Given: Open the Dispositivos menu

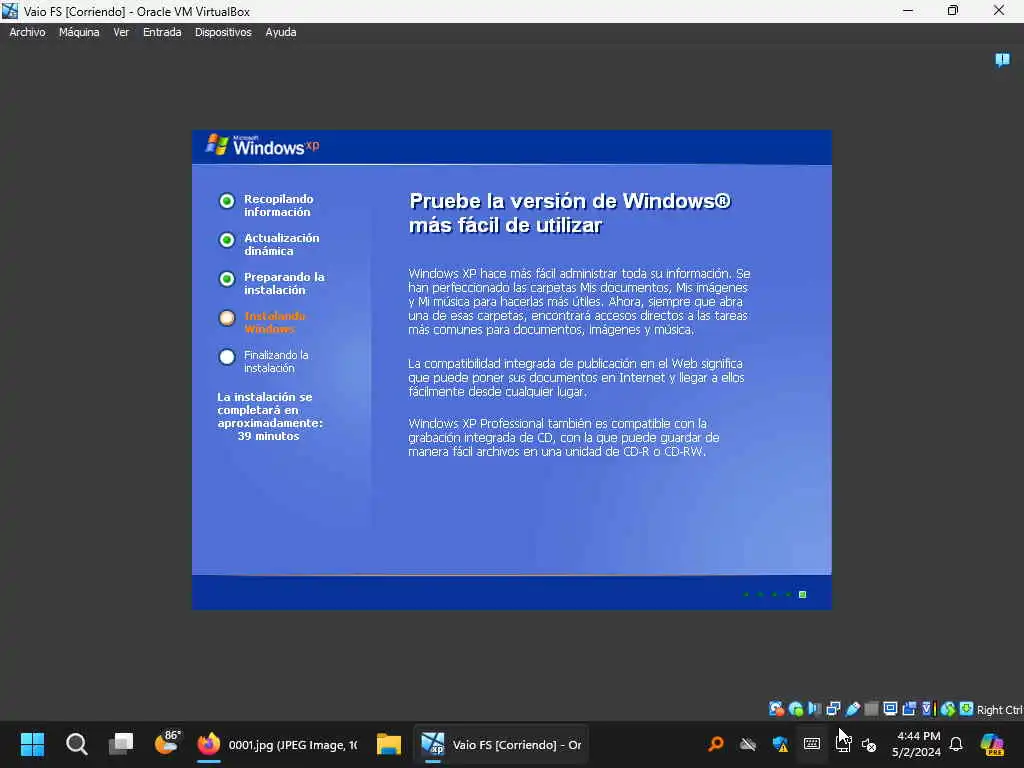Looking at the screenshot, I should tap(223, 32).
